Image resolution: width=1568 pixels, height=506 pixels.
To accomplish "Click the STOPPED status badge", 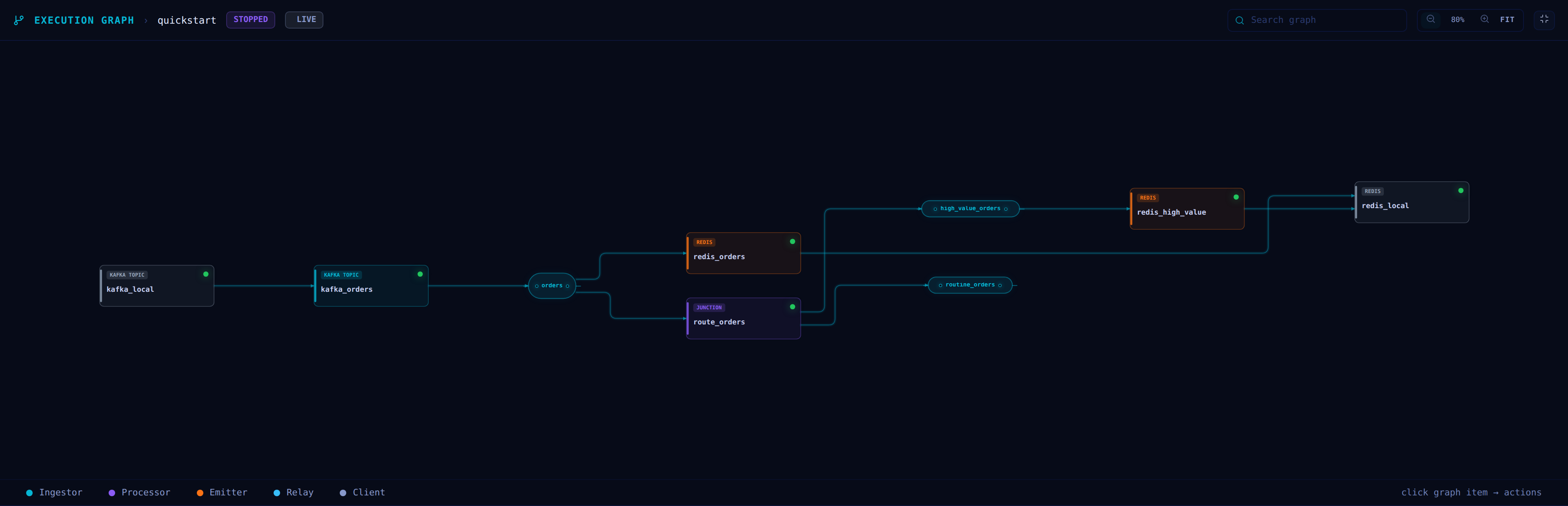I will [x=251, y=20].
